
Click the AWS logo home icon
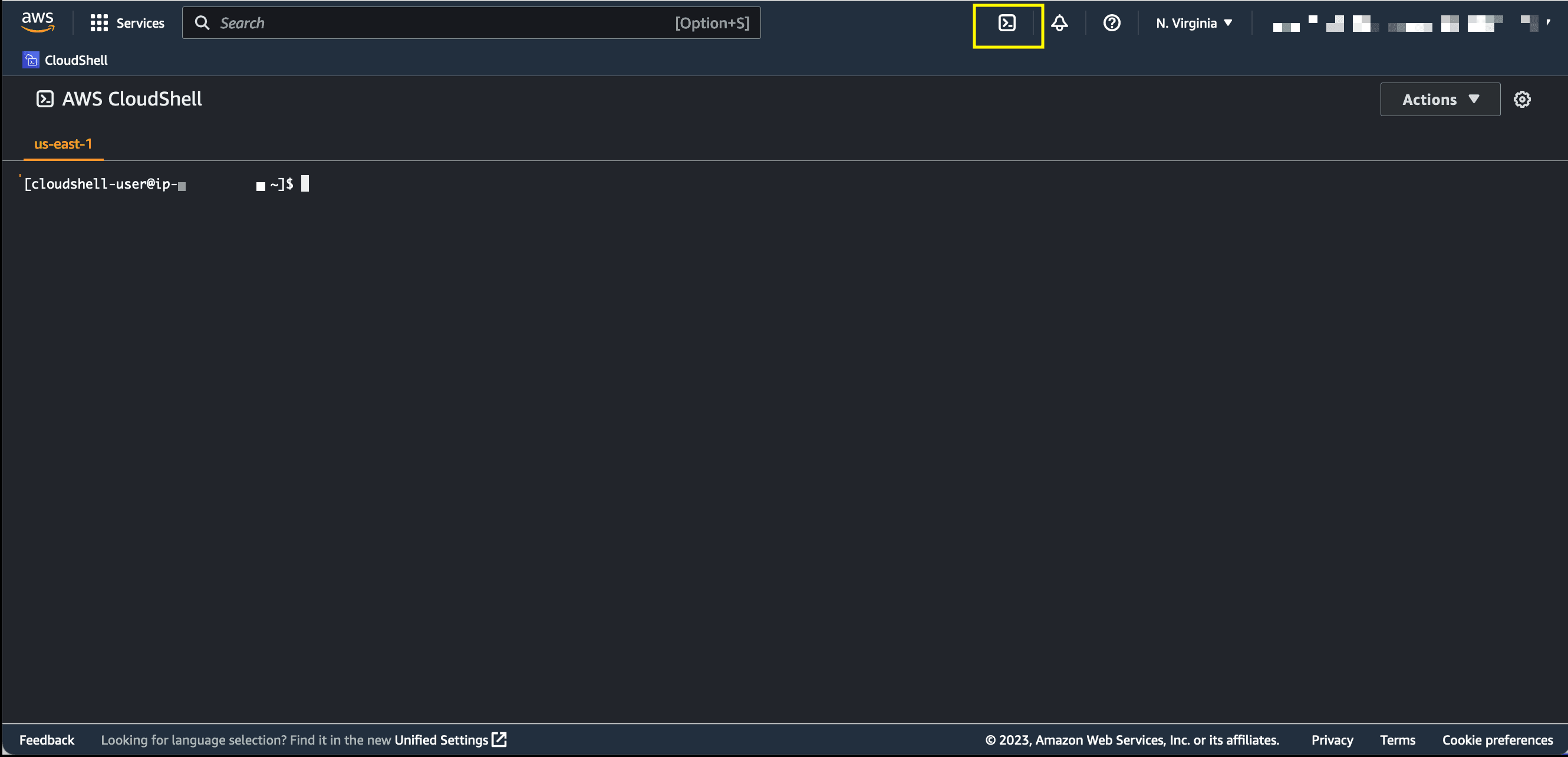click(38, 22)
